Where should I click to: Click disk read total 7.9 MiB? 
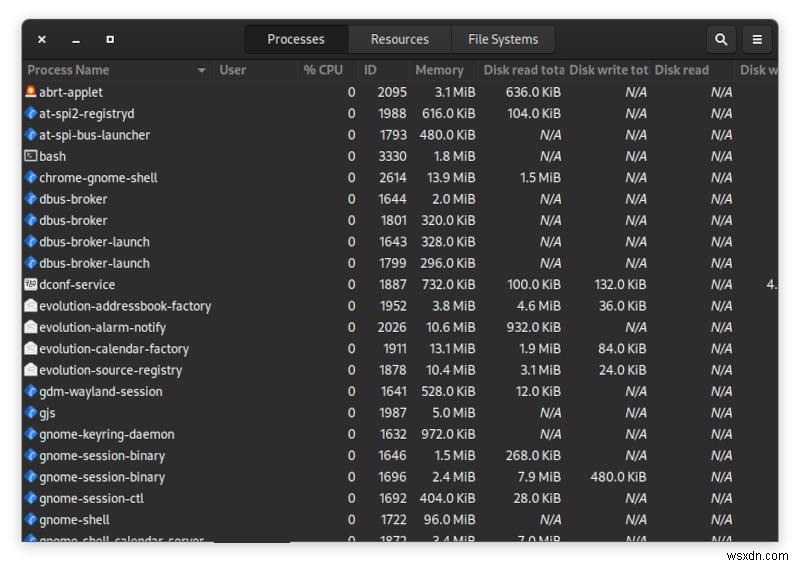click(538, 477)
